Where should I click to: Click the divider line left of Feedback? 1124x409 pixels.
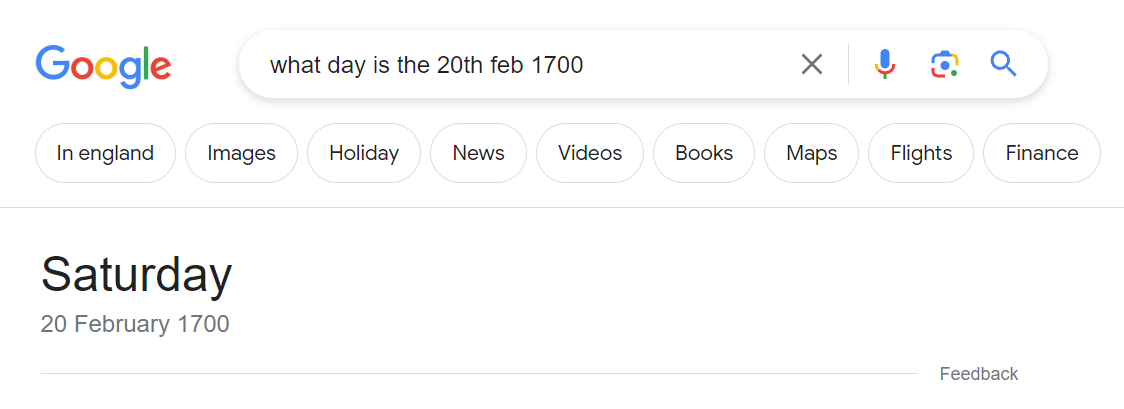[478, 374]
